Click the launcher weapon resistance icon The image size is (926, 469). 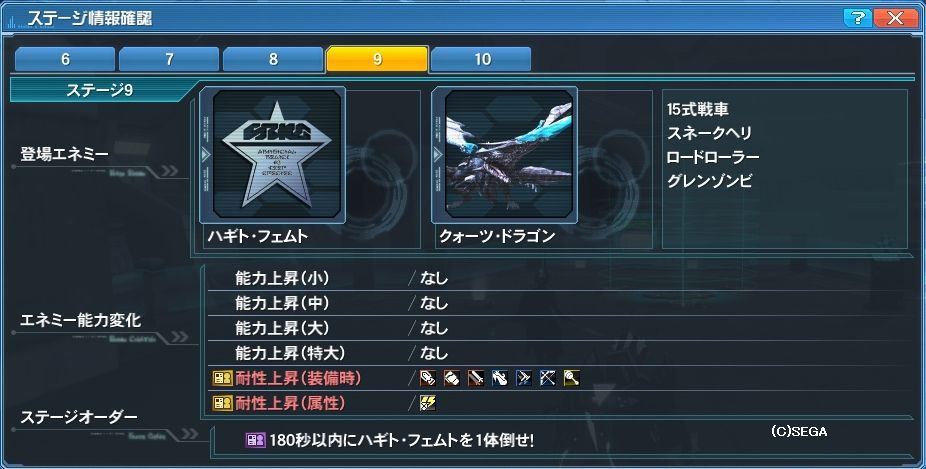click(500, 377)
